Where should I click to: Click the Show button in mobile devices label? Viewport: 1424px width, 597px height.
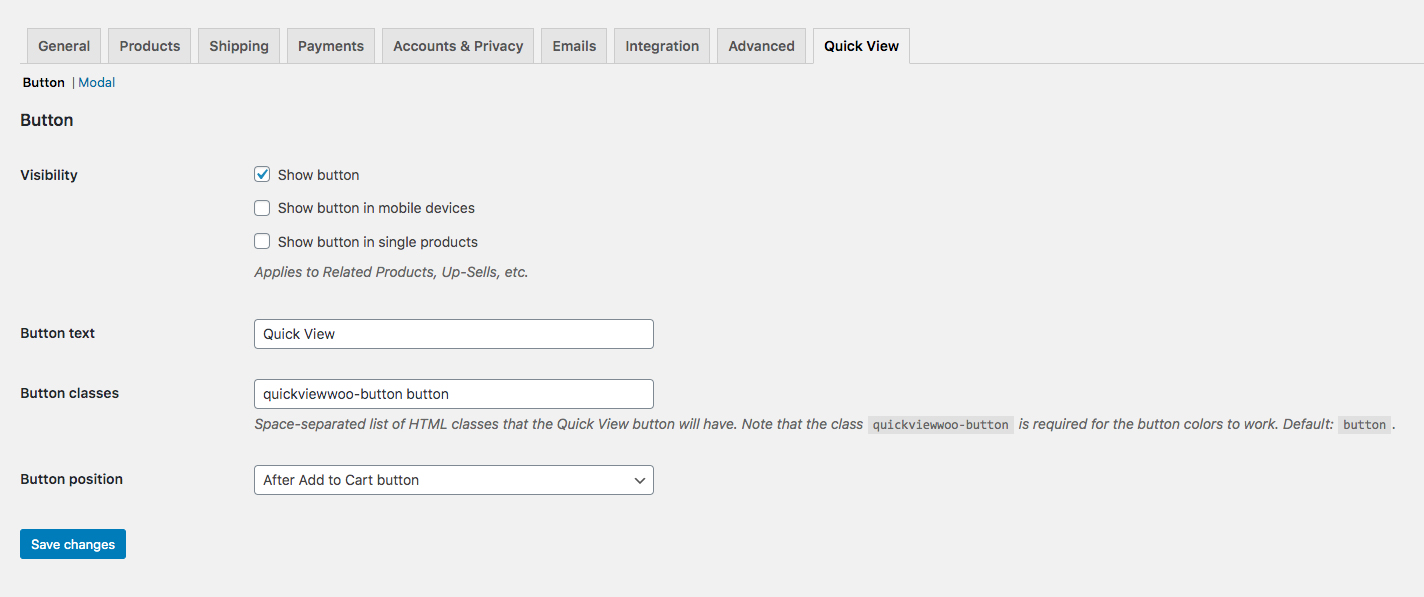[x=376, y=208]
